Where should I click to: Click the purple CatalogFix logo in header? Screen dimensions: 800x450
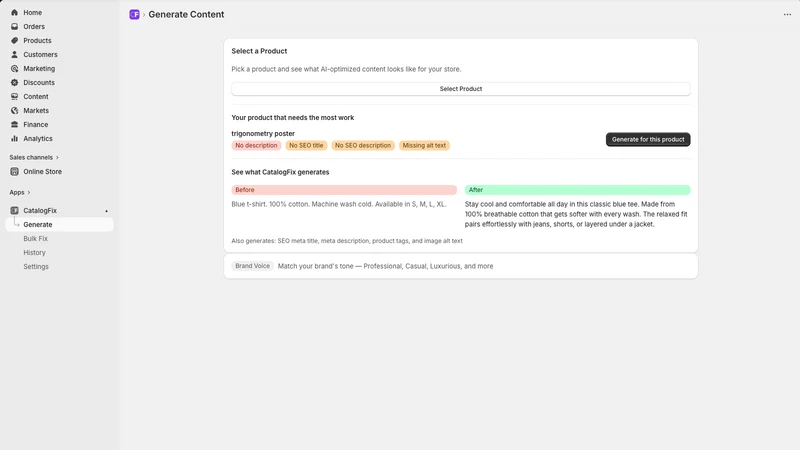(x=134, y=14)
